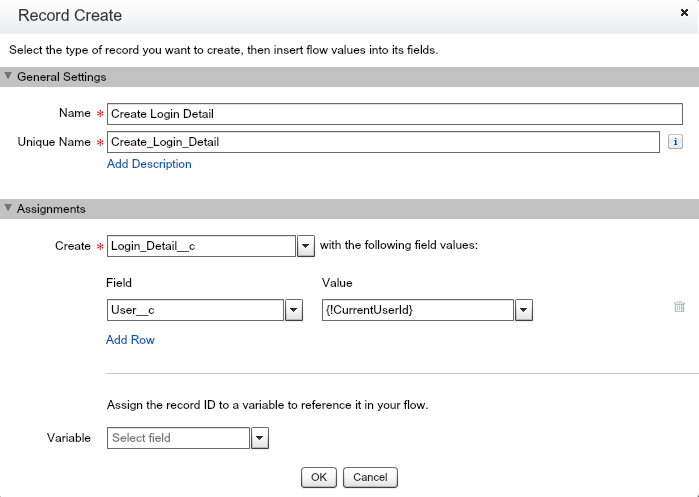Click the Variable 'Select field' input
Image resolution: width=699 pixels, height=497 pixels.
pyautogui.click(x=178, y=438)
